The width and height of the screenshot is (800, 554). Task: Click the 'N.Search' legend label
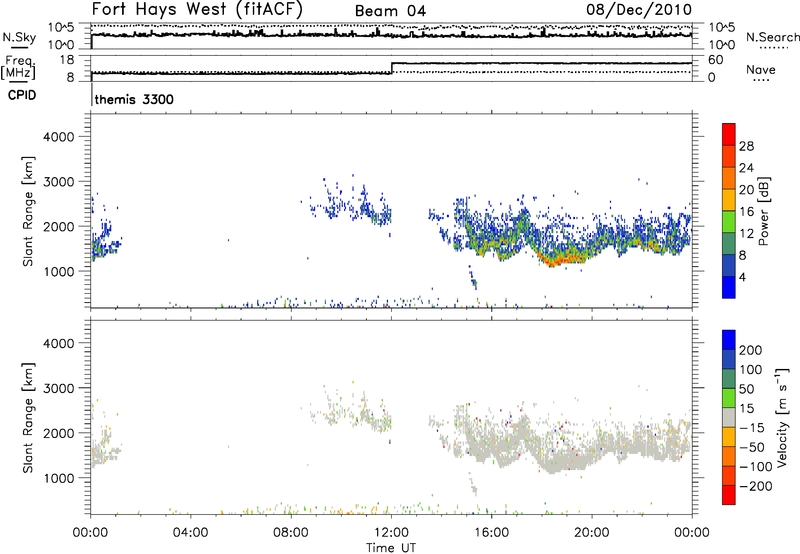coord(772,37)
